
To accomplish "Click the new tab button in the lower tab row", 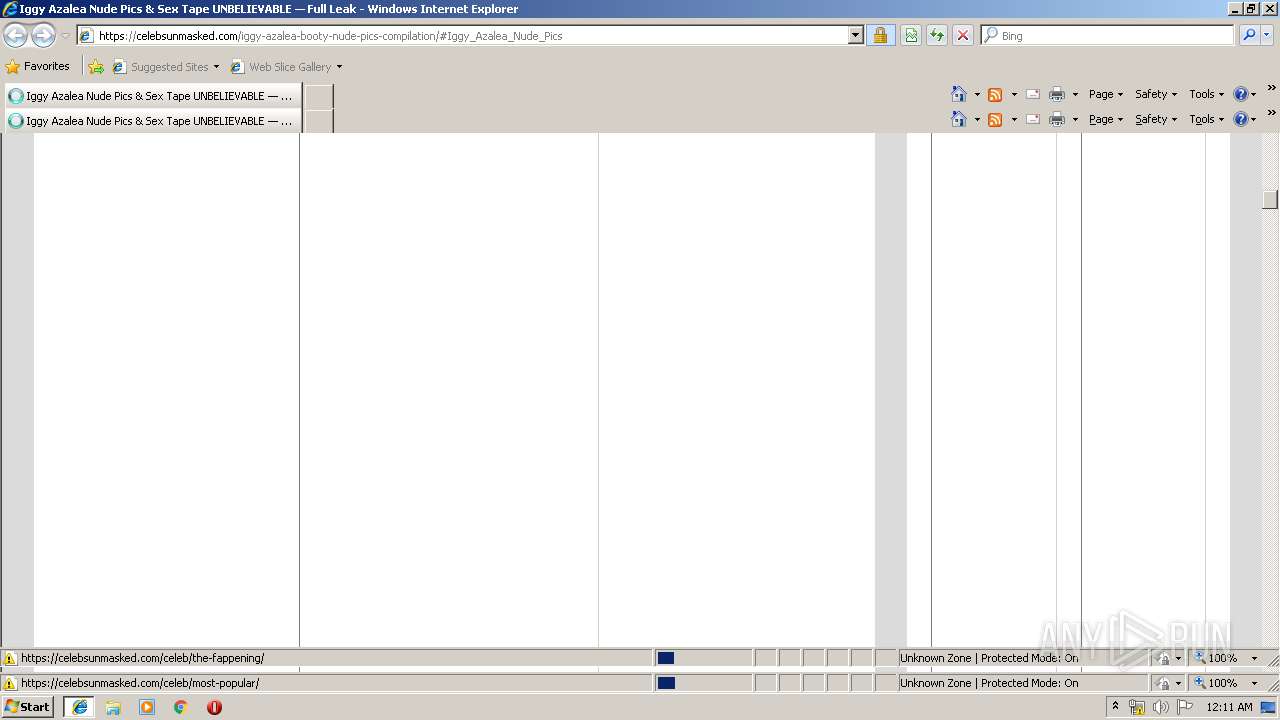I will click(x=318, y=121).
